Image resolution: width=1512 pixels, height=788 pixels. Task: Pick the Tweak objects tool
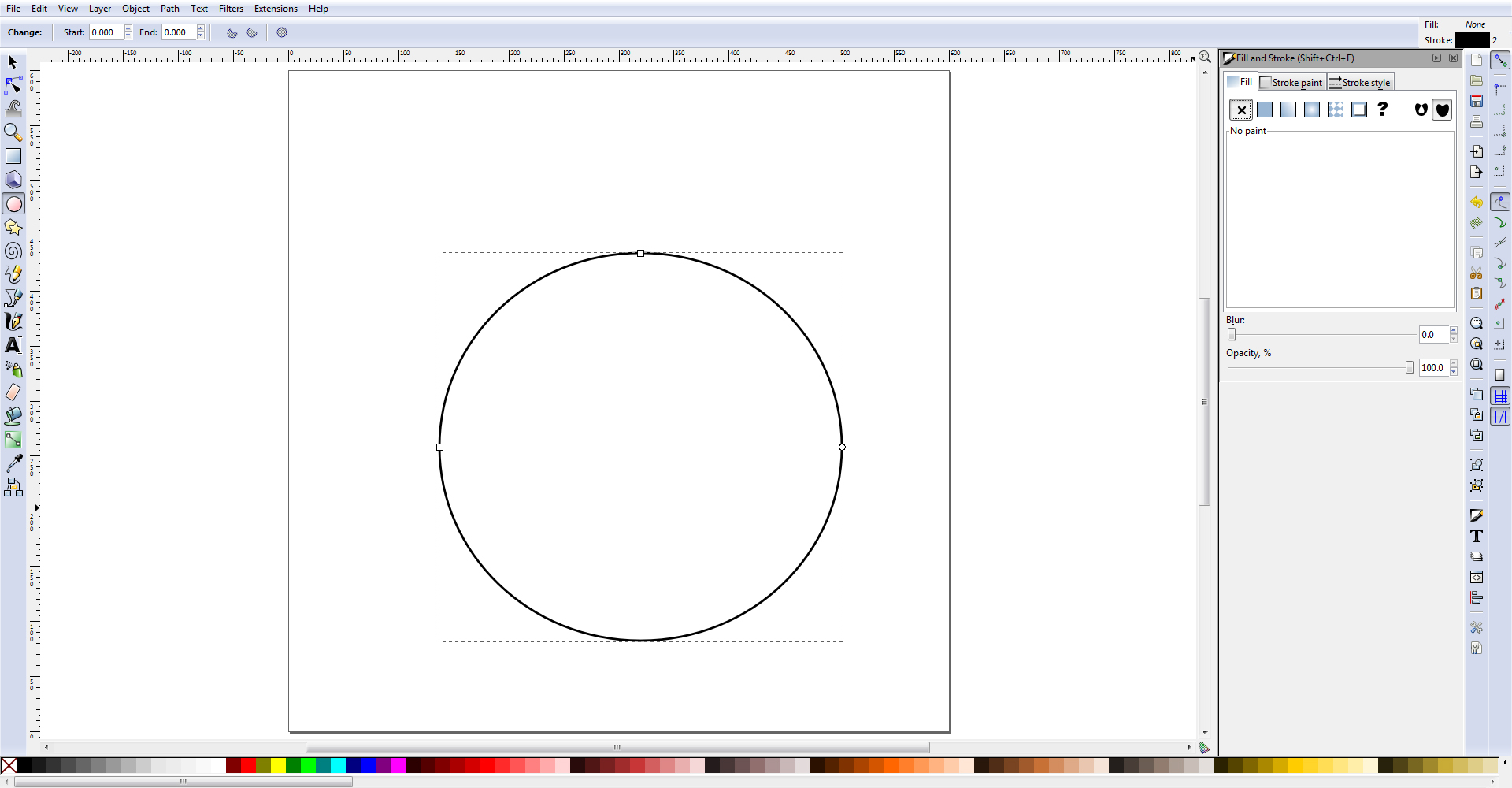click(x=13, y=108)
